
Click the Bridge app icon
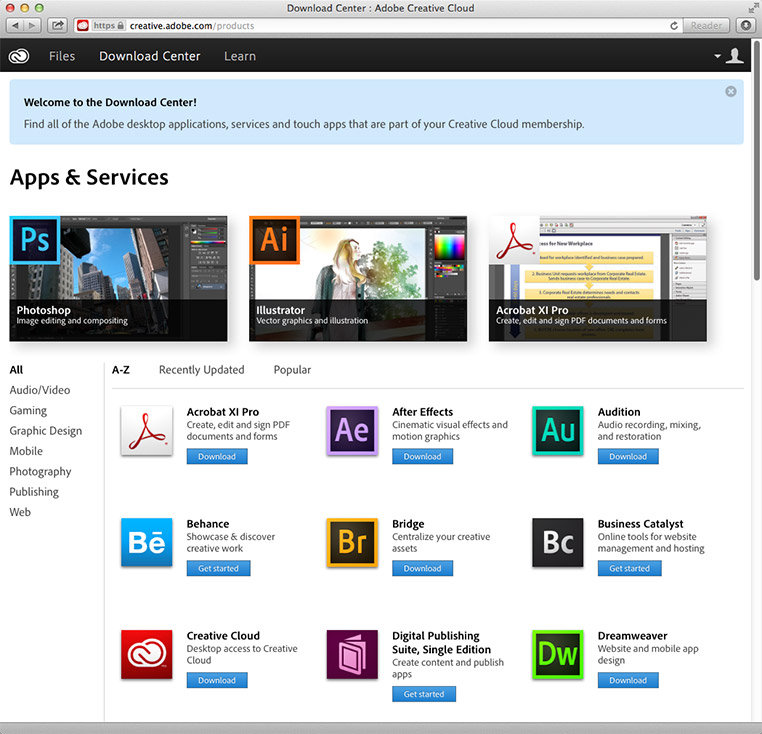pos(352,542)
